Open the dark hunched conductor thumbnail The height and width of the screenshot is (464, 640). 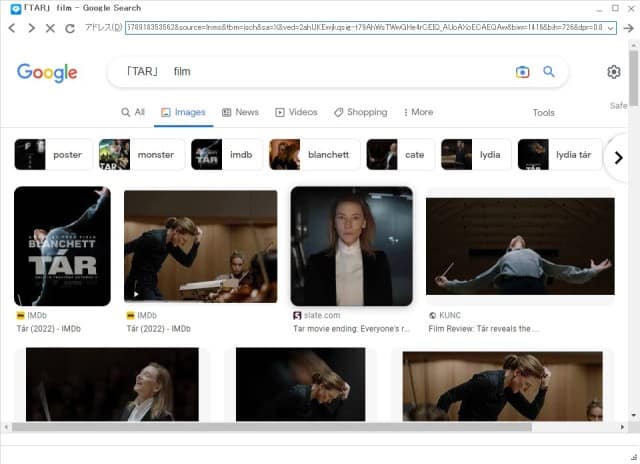(300, 384)
